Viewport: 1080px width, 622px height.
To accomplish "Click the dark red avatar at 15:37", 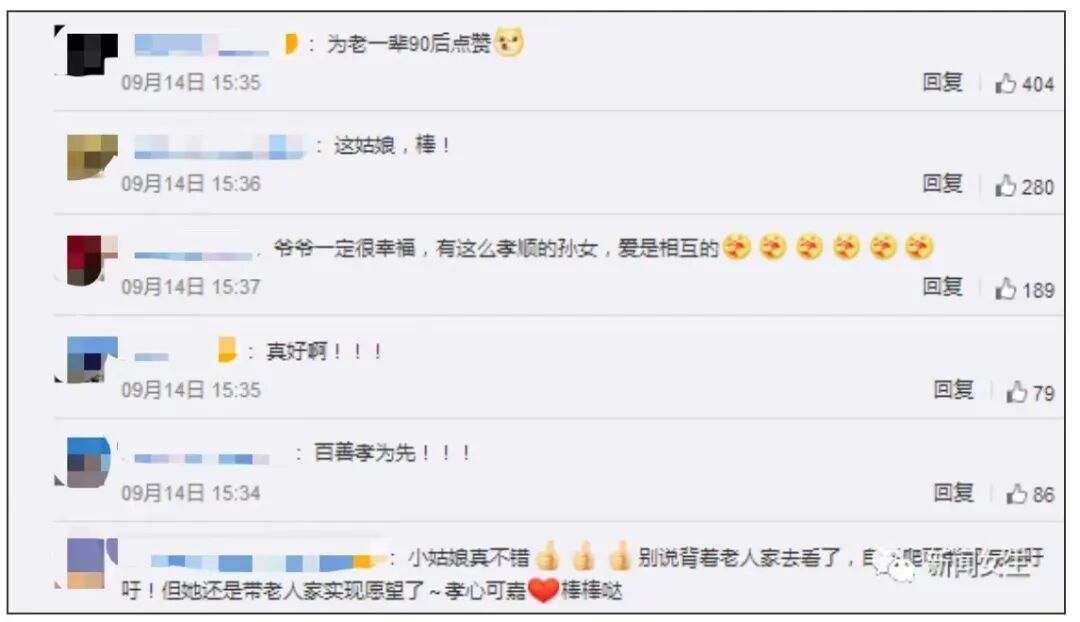I will pos(92,260).
